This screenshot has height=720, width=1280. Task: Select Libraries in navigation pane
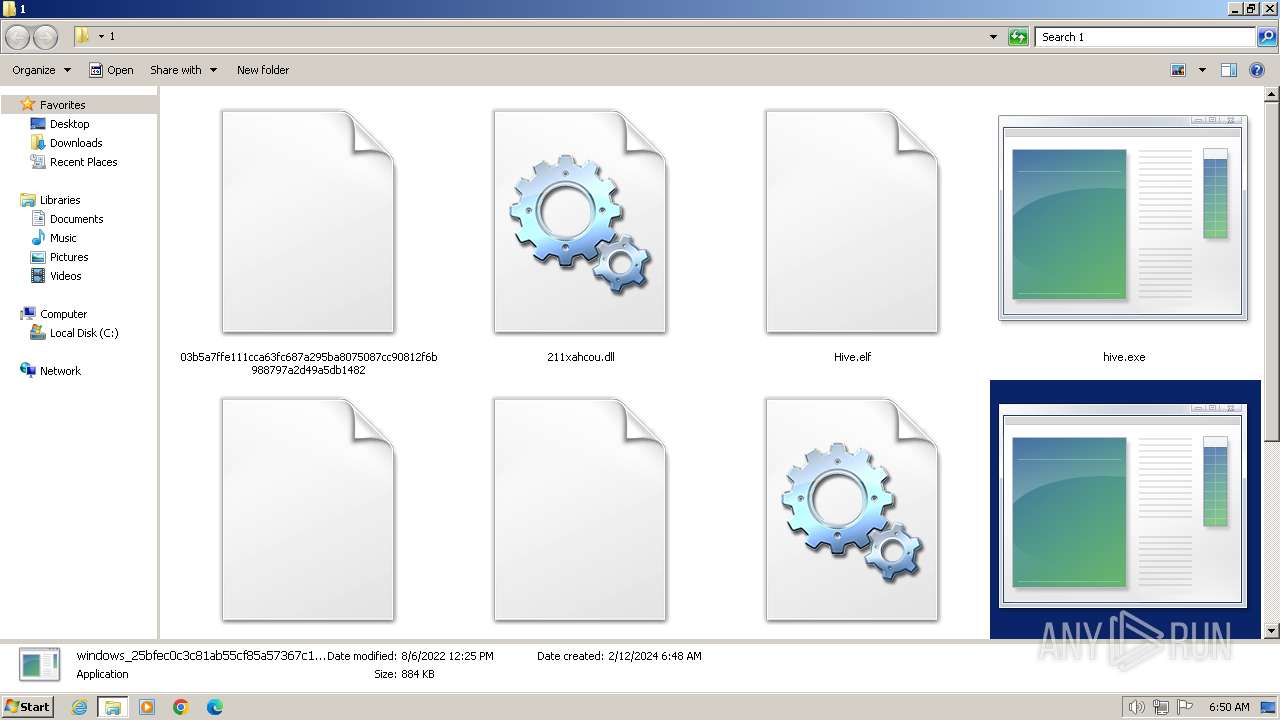pyautogui.click(x=60, y=200)
